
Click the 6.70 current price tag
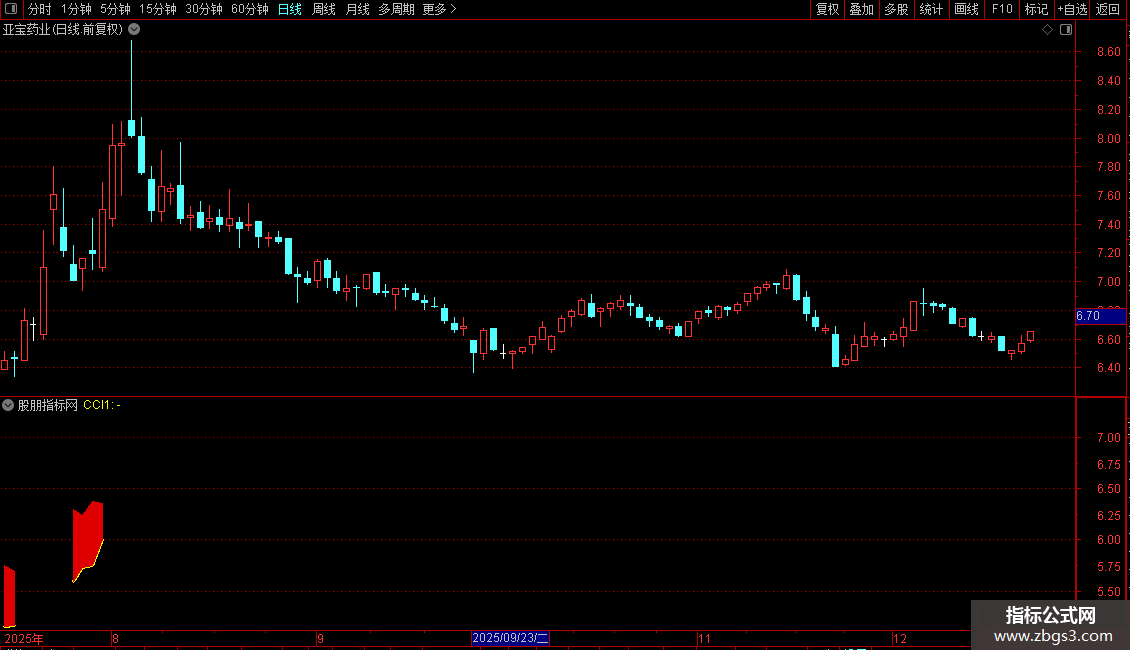point(1100,316)
